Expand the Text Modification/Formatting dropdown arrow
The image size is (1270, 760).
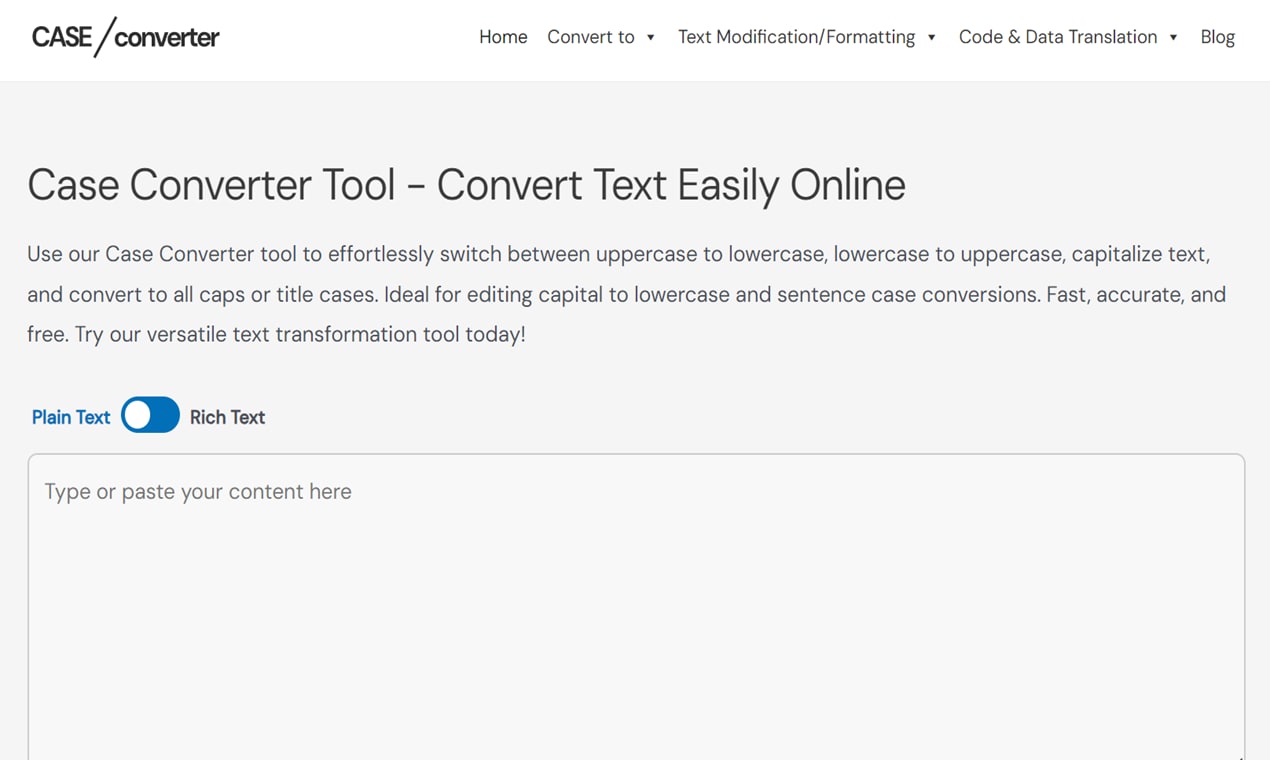(x=932, y=38)
